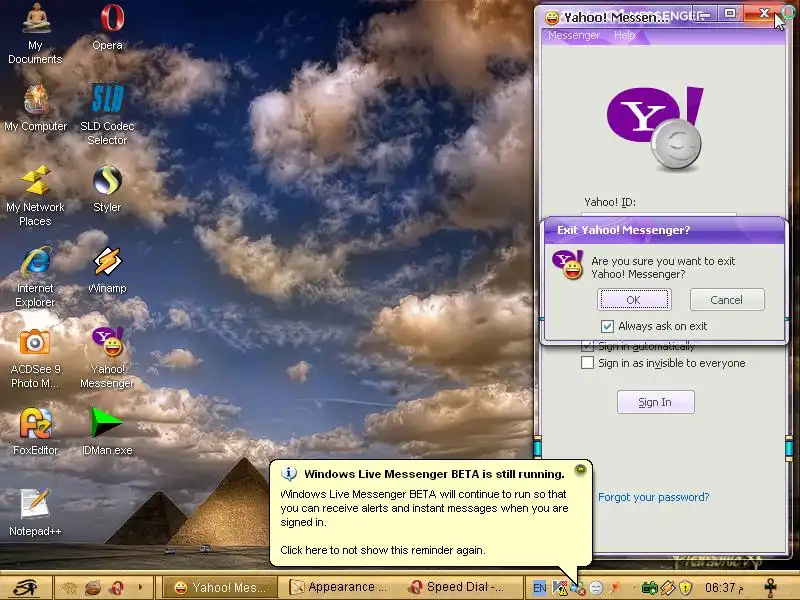Select My Network Places icon

(35, 195)
